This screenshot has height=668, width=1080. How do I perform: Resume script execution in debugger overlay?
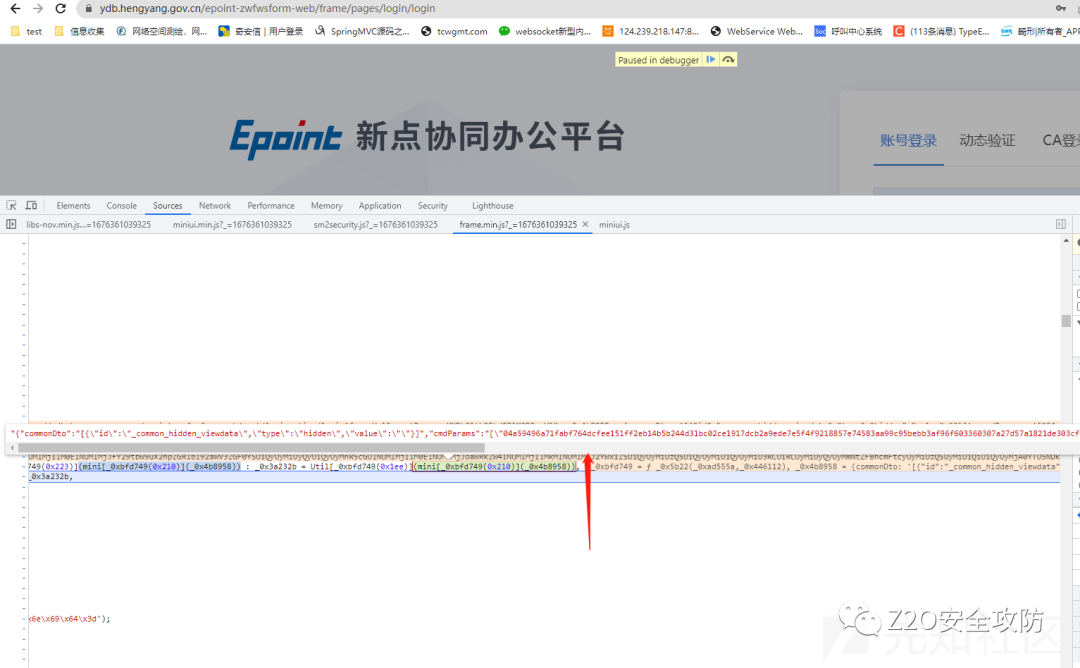tap(711, 60)
